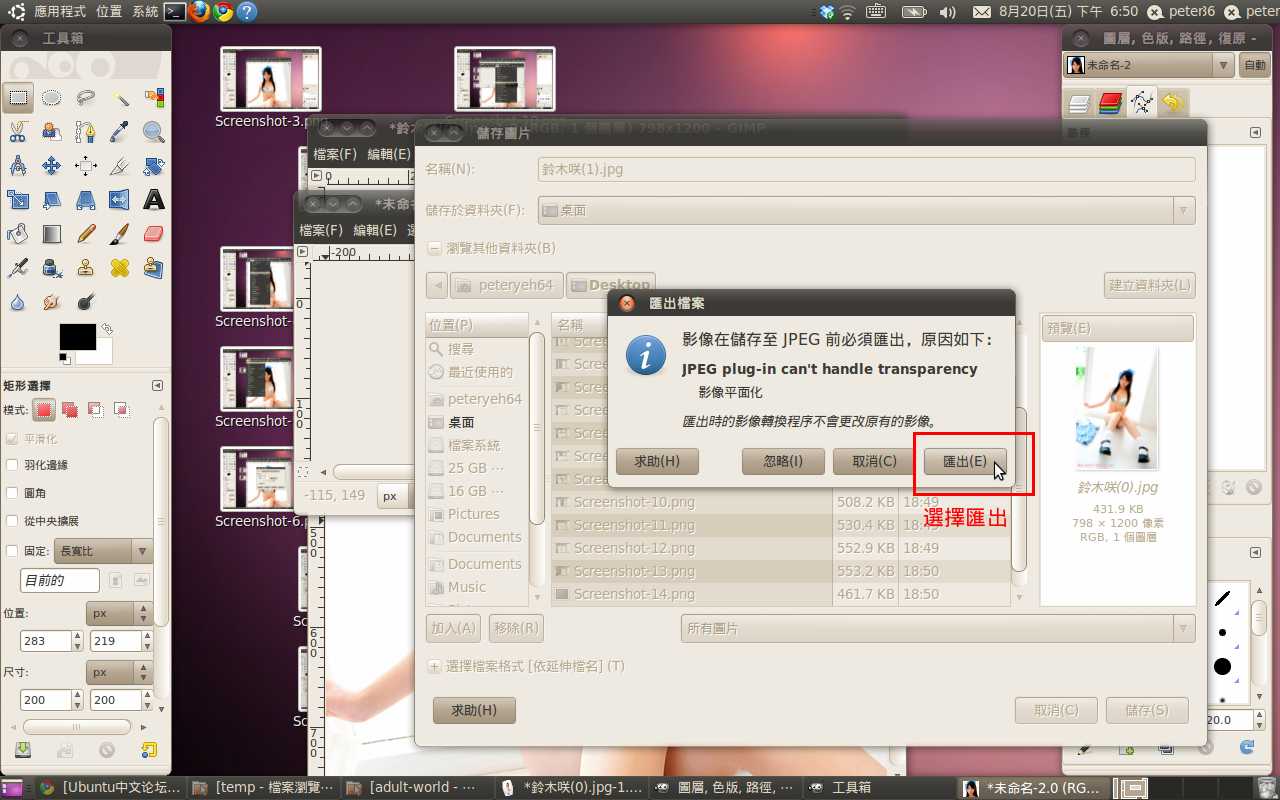Switch to the Layers tab in dock
The width and height of the screenshot is (1280, 800).
pyautogui.click(x=1079, y=103)
